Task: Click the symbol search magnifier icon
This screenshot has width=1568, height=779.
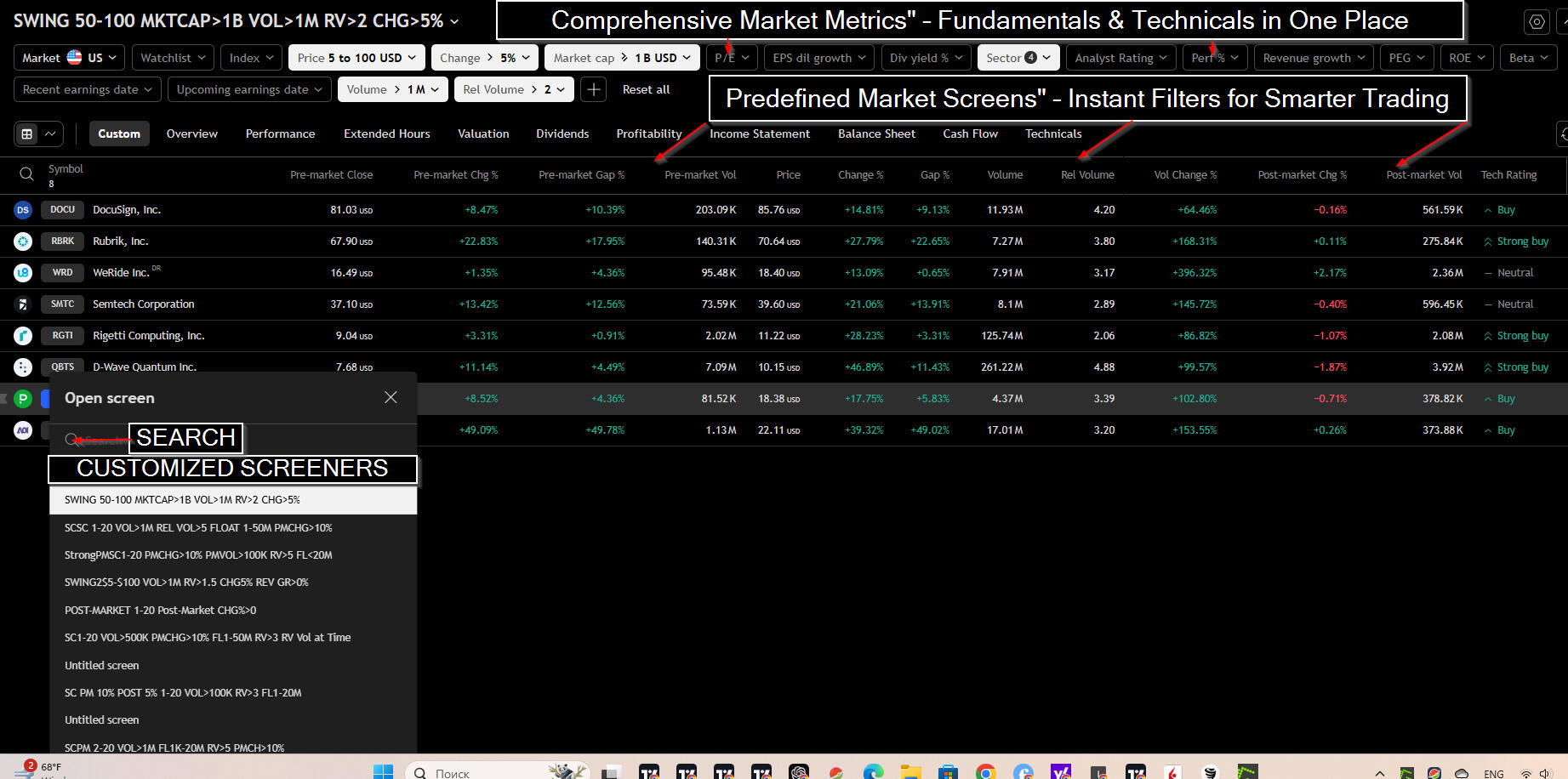Action: [x=26, y=174]
